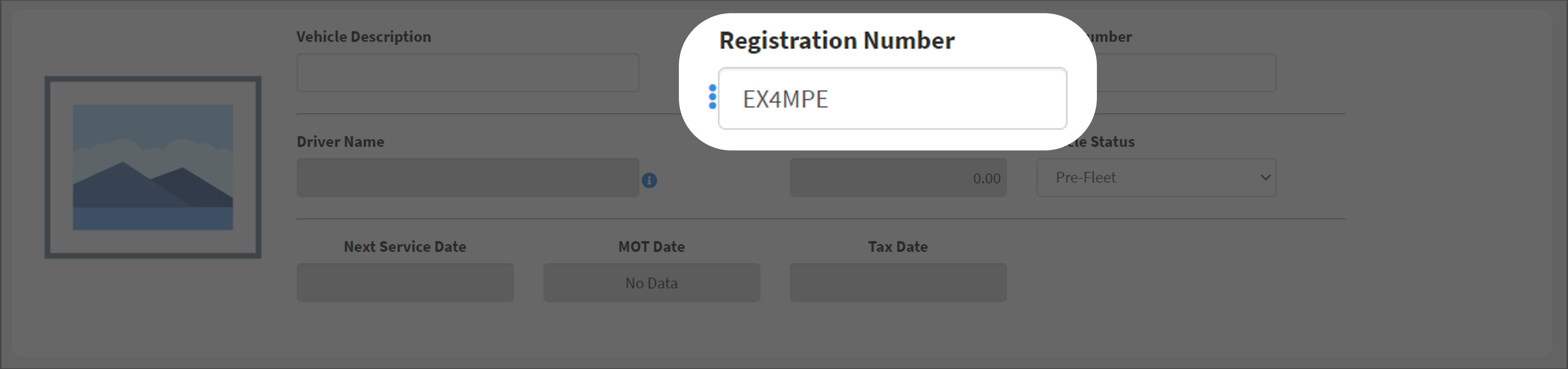Click the highlighted Registration Number heading
This screenshot has height=369, width=1568.
tap(837, 40)
